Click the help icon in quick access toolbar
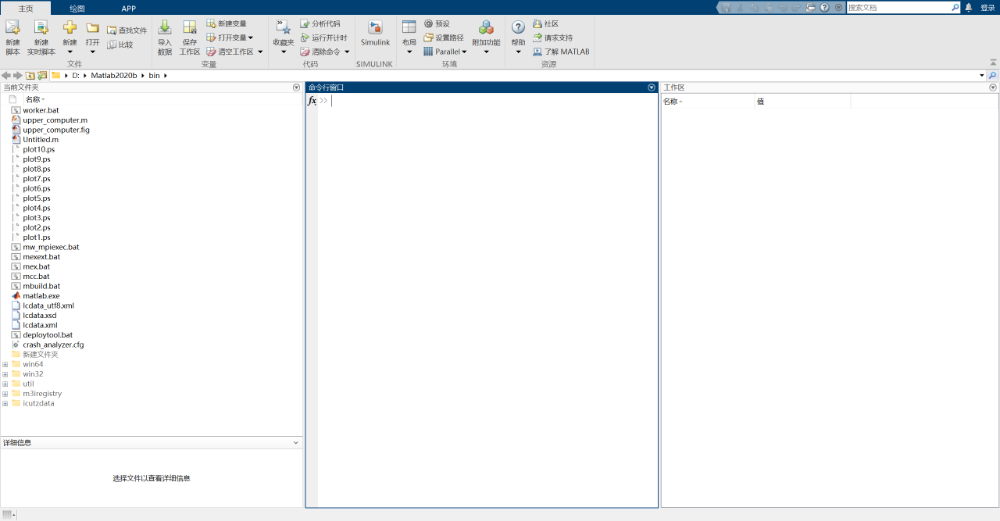Viewport: 1000px width, 521px height. [x=825, y=8]
